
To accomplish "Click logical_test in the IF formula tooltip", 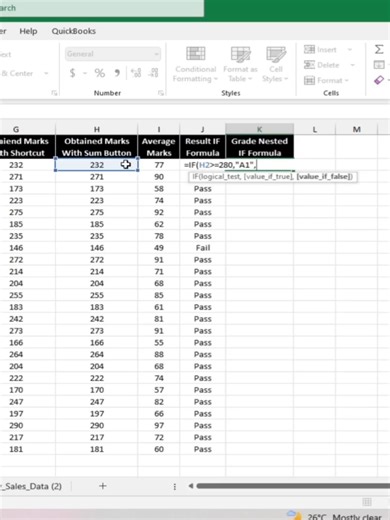I will (x=221, y=177).
